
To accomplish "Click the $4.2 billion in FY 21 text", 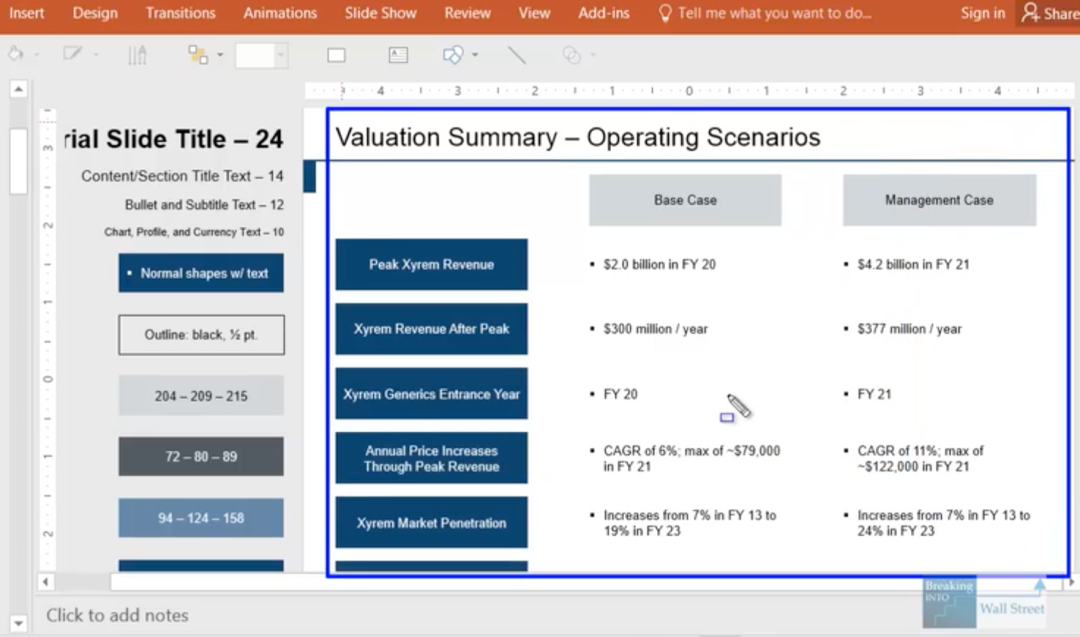I will click(913, 264).
